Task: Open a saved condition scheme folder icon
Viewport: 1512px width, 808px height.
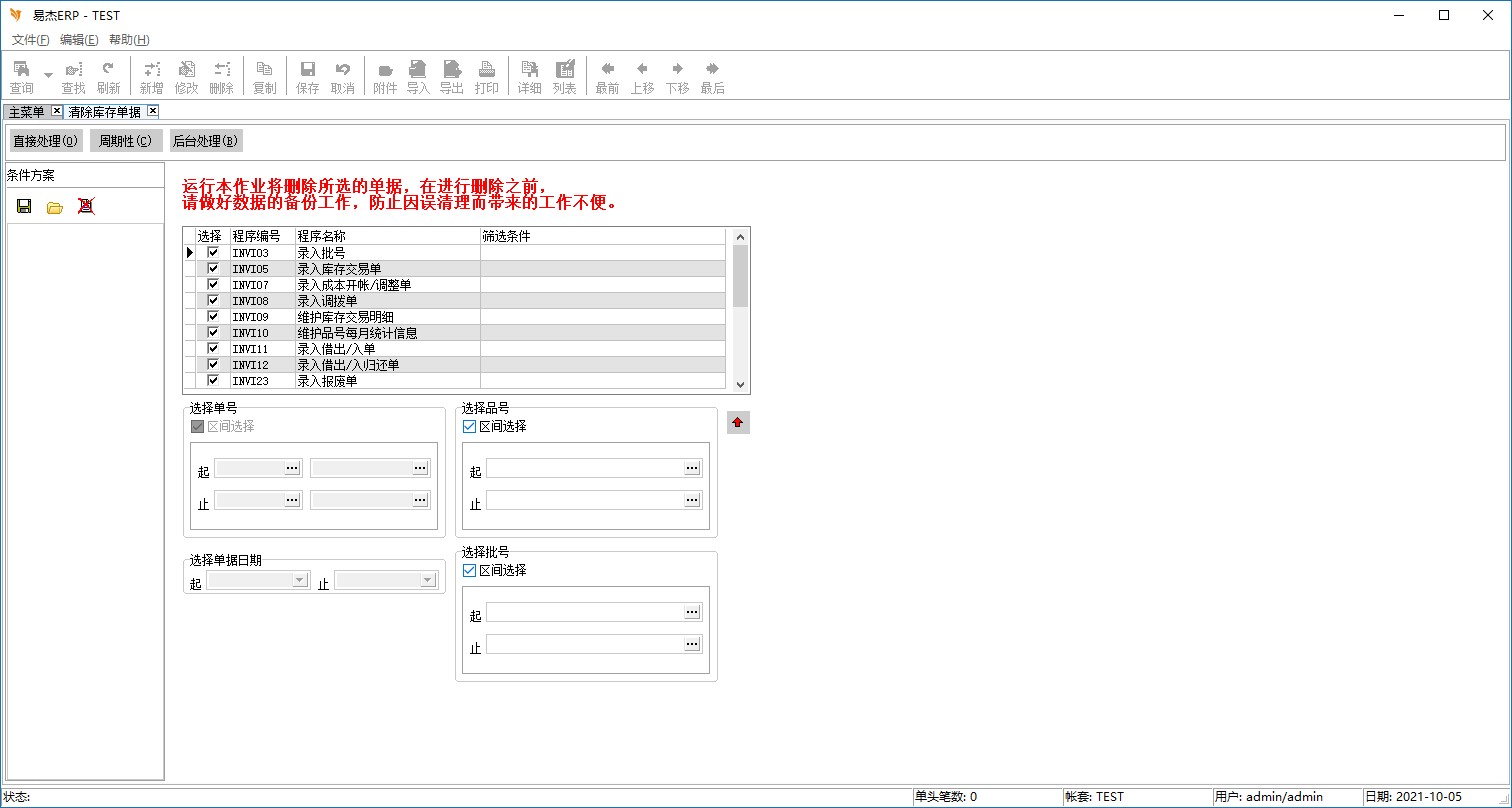Action: click(55, 207)
